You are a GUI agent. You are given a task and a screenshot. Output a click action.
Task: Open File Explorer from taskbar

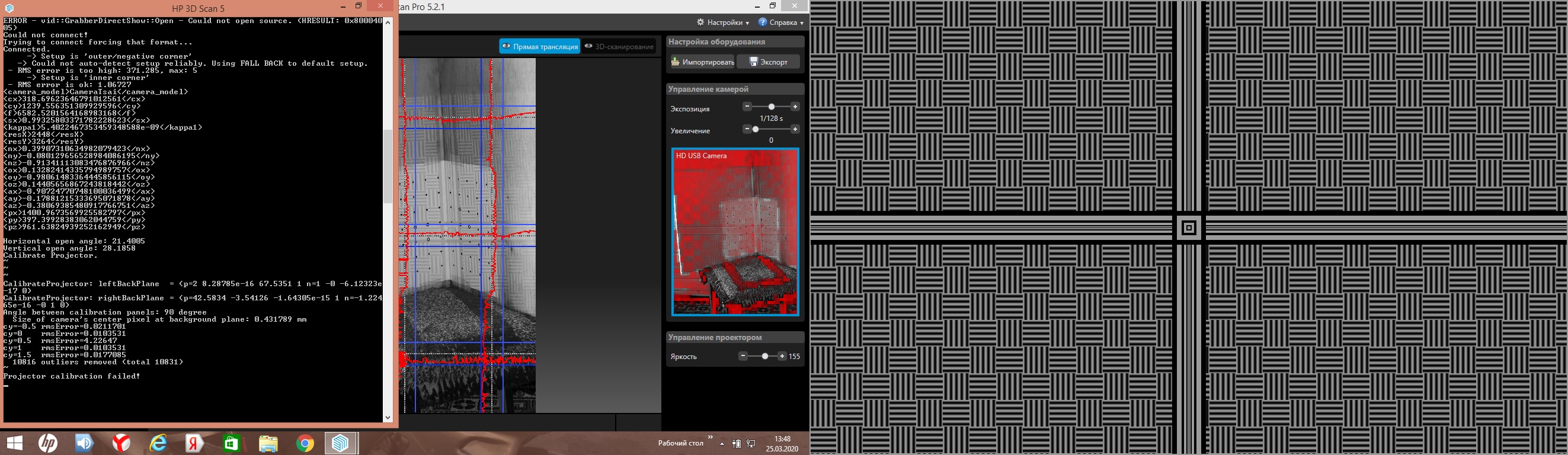click(268, 443)
